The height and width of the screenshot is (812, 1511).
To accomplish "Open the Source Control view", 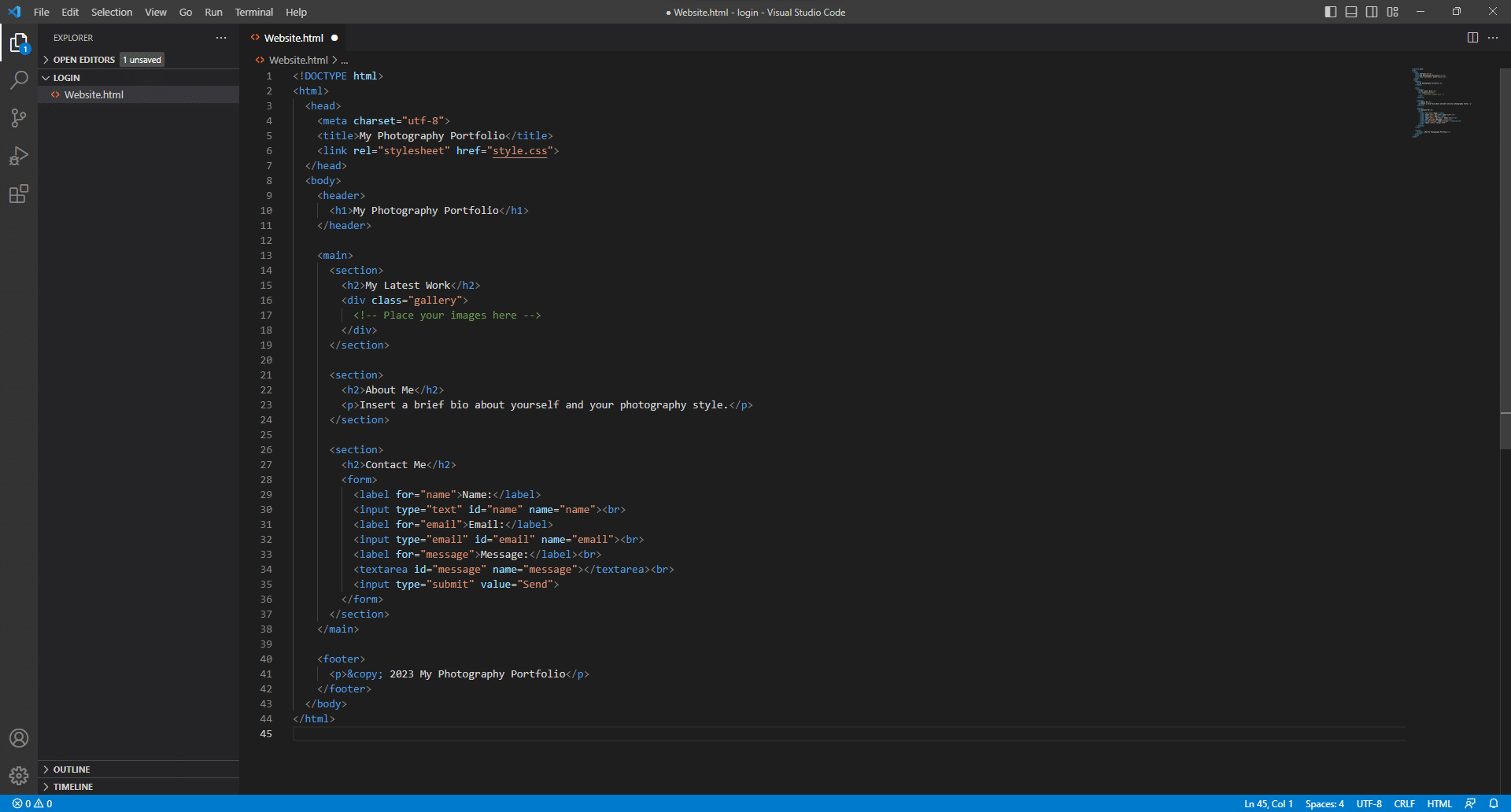I will pyautogui.click(x=19, y=118).
